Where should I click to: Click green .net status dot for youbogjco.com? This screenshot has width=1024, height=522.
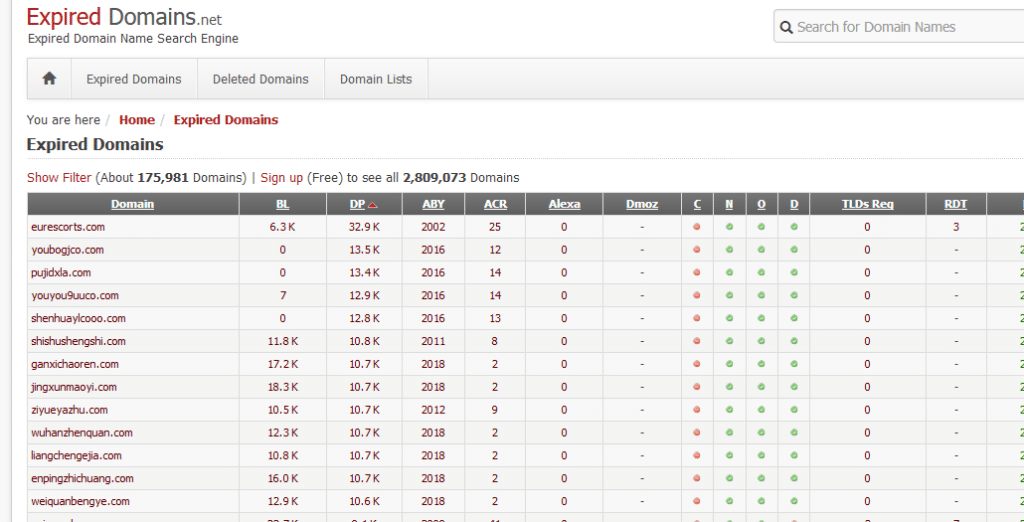[x=729, y=250]
